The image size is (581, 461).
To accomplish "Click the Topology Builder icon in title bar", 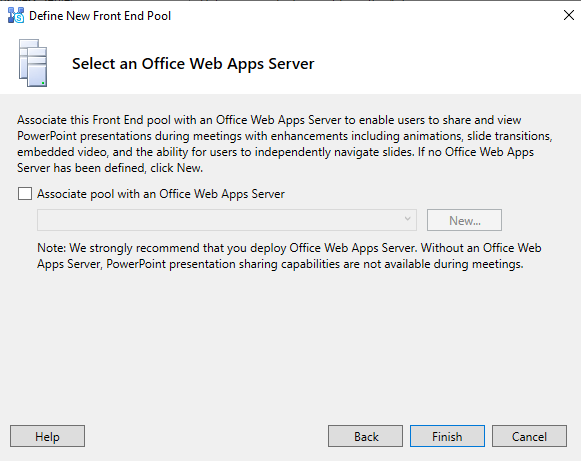I will [16, 16].
